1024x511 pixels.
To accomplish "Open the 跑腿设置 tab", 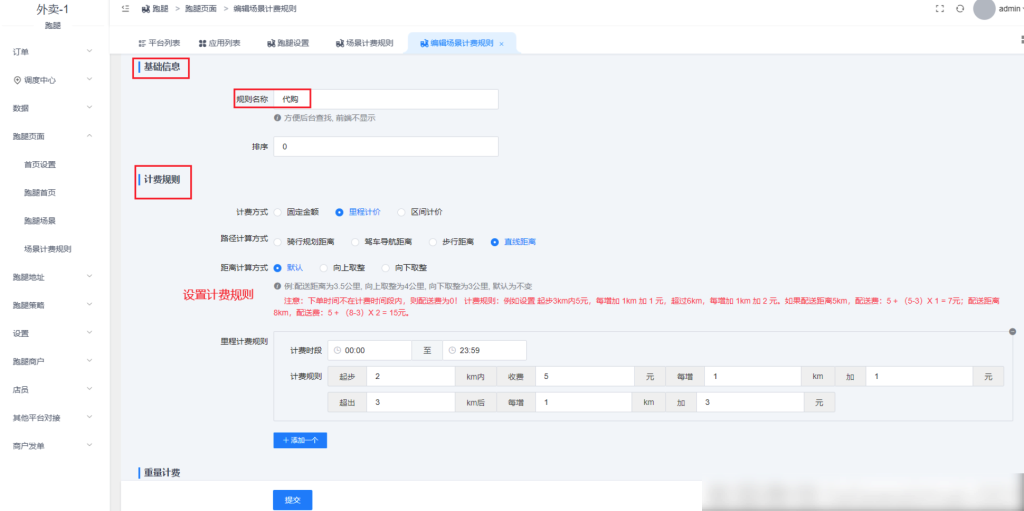I will point(288,44).
